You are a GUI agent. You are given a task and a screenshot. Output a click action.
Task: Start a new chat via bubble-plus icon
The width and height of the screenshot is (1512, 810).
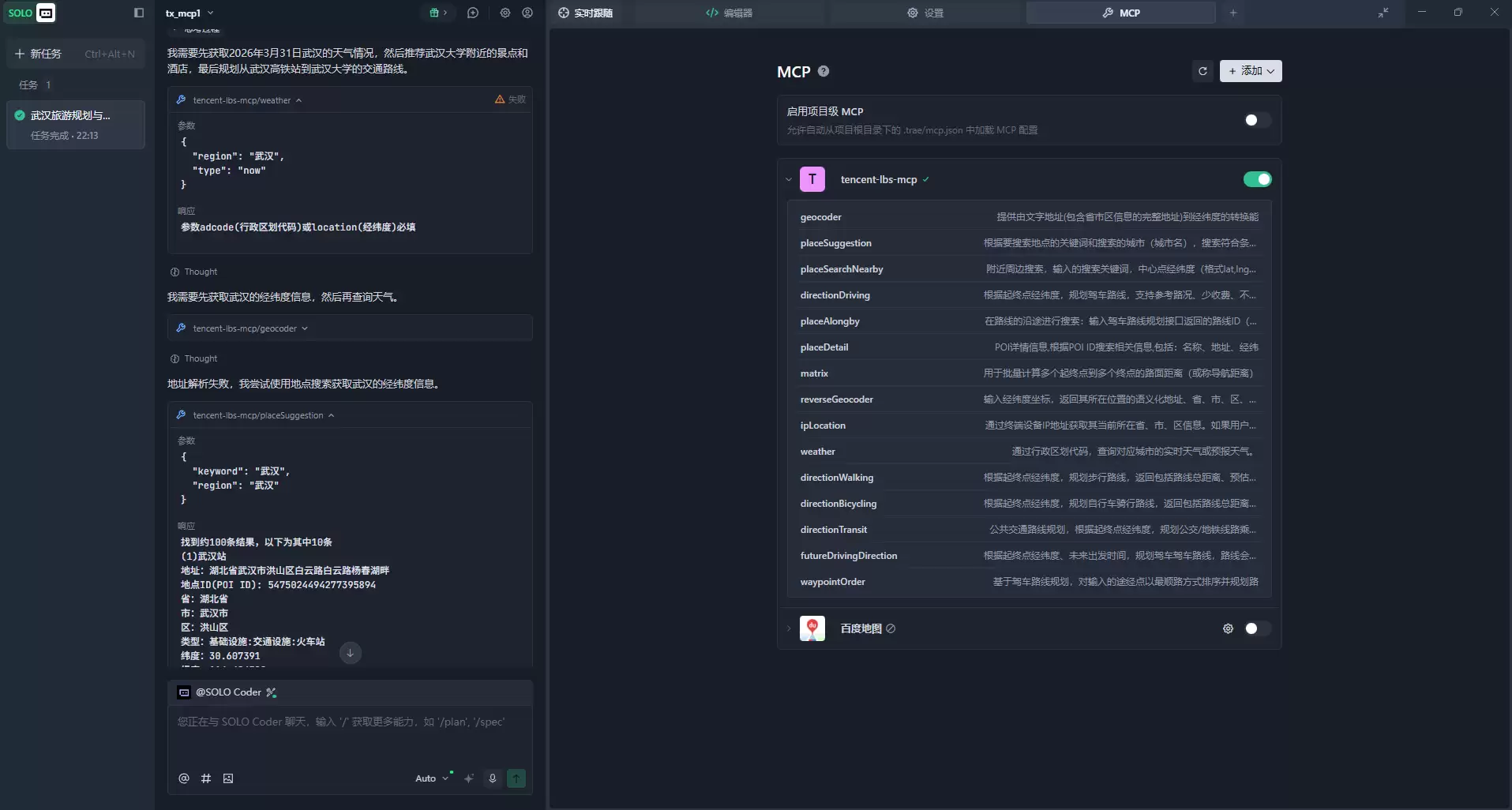tap(473, 13)
